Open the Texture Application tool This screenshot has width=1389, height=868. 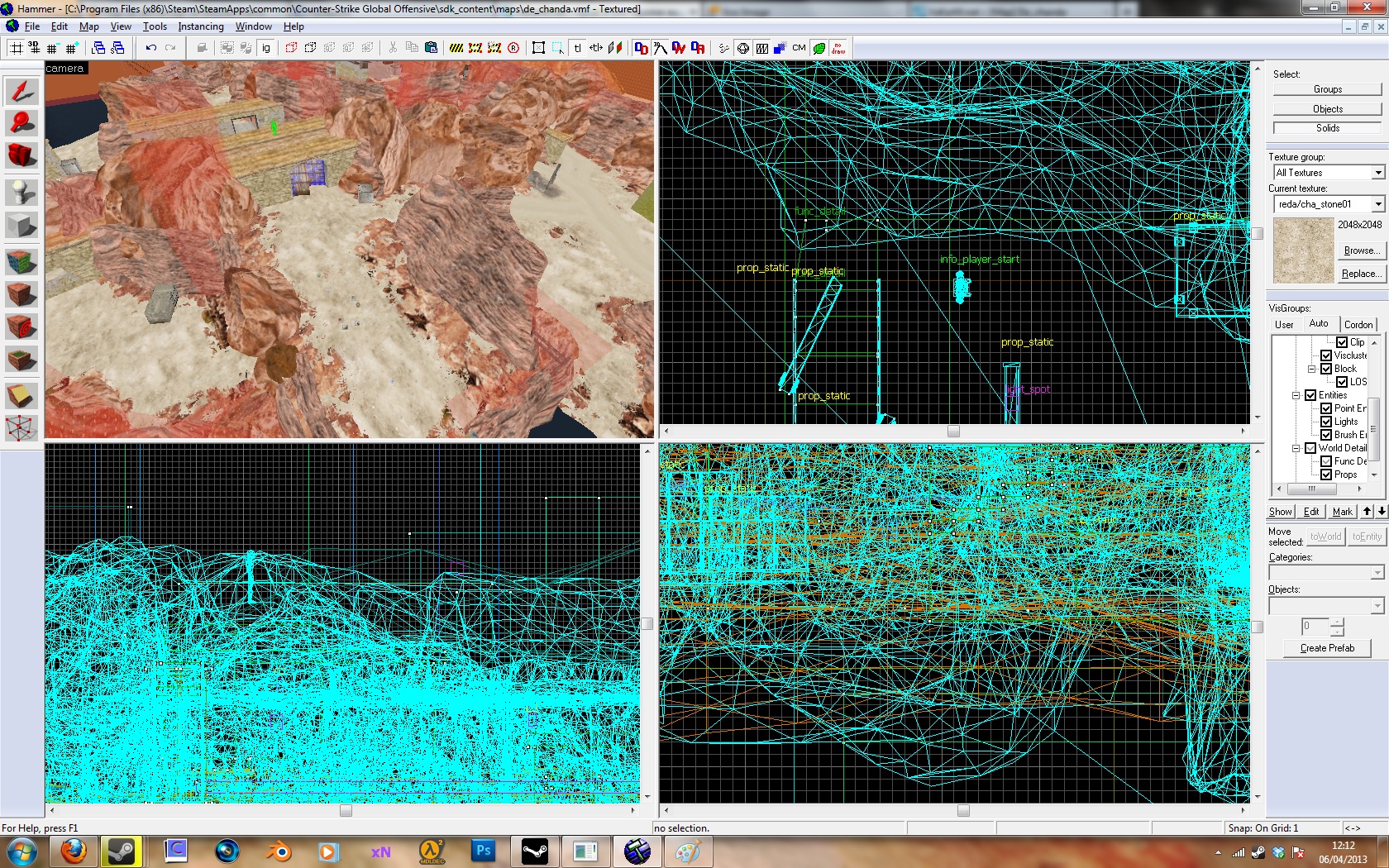click(x=21, y=262)
